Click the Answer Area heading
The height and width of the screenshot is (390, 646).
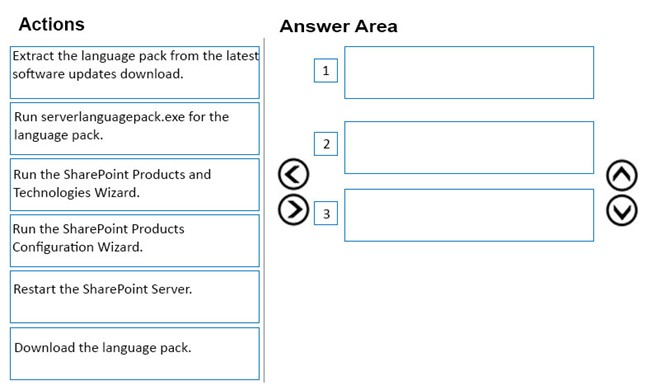(338, 26)
